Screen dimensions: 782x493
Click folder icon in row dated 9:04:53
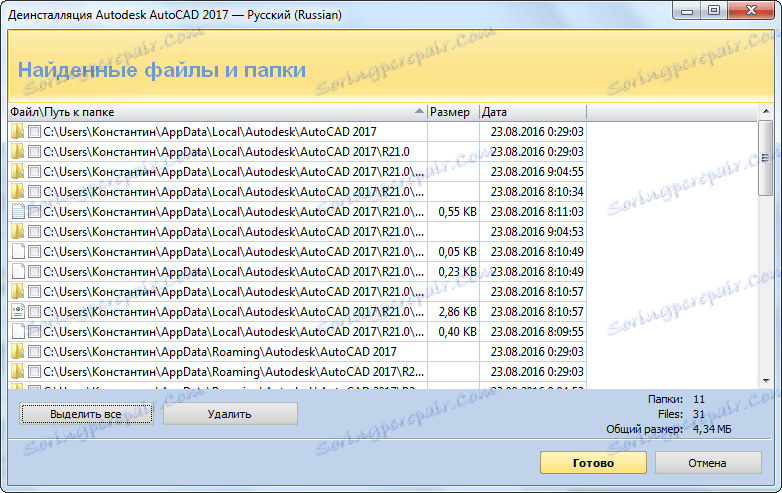coord(17,231)
